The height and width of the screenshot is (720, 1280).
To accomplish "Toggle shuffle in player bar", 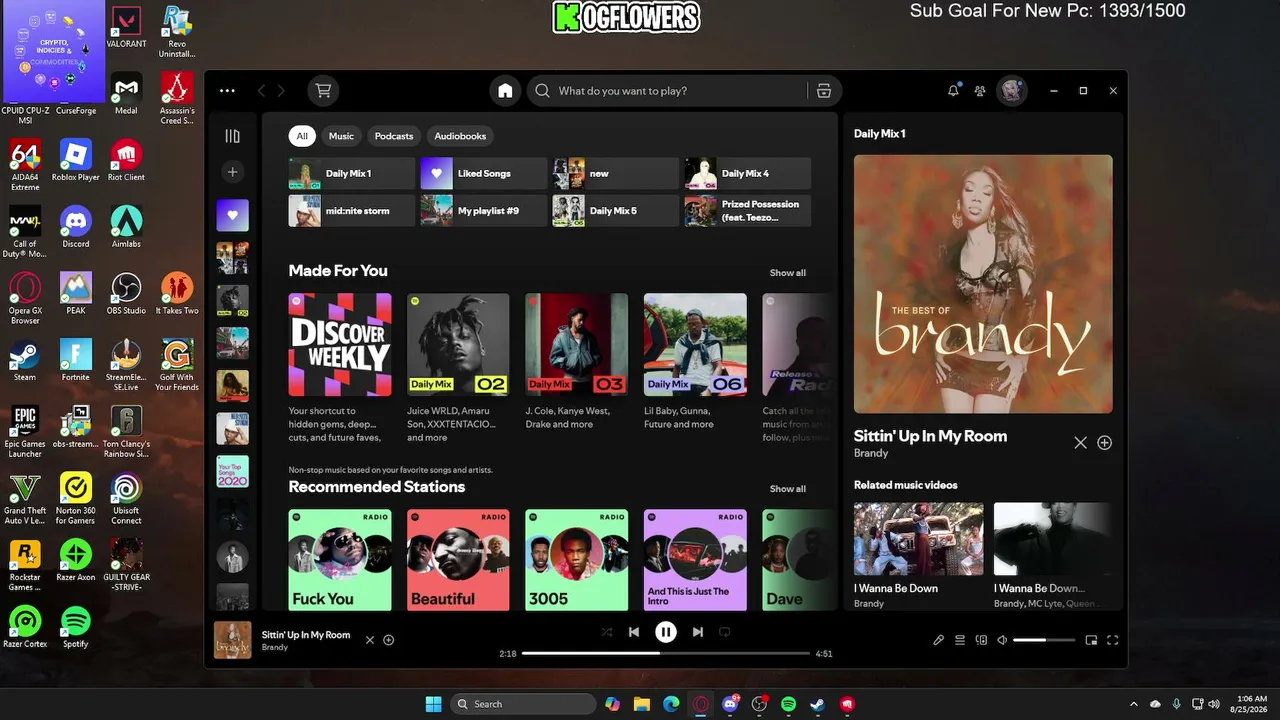I will click(606, 632).
